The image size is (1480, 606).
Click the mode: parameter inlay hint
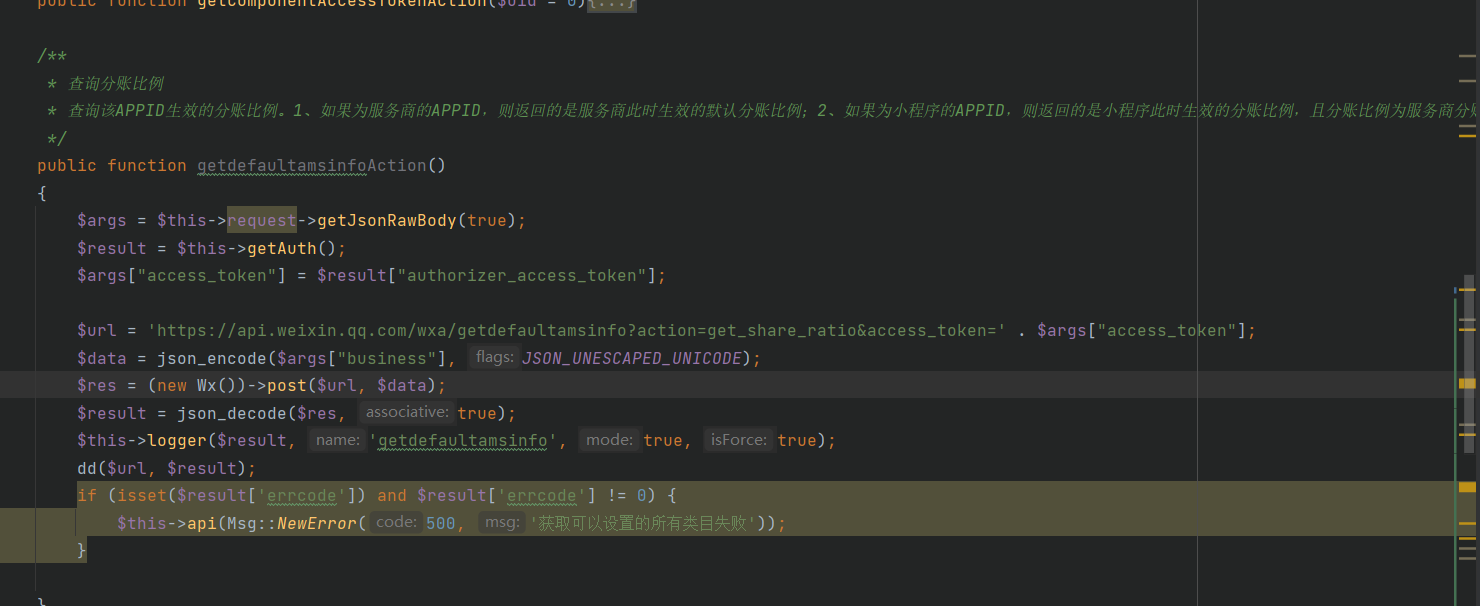[x=609, y=439]
